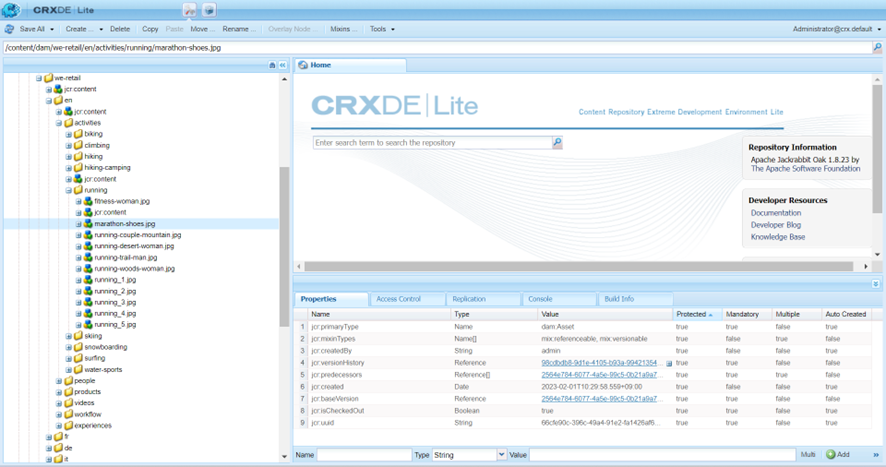Screen dimensions: 886x467
Task: Open the jcr:baseVersion reference link
Action: pyautogui.click(x=600, y=399)
